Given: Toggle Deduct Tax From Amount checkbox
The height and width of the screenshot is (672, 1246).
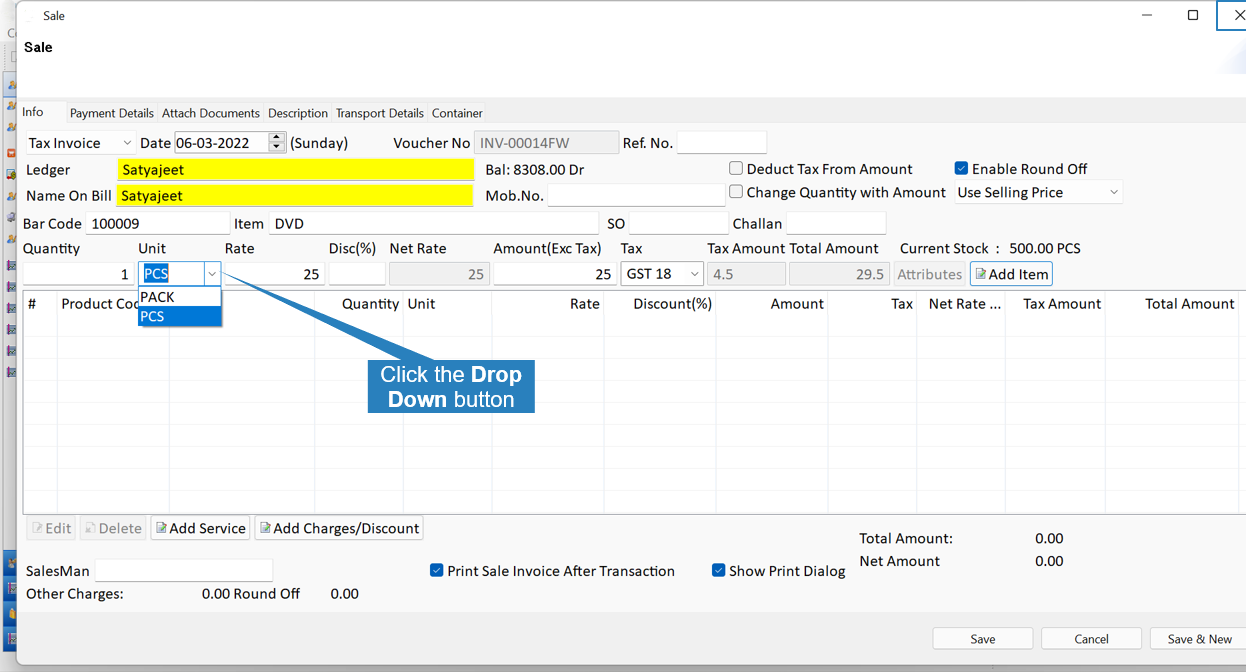Looking at the screenshot, I should (736, 169).
